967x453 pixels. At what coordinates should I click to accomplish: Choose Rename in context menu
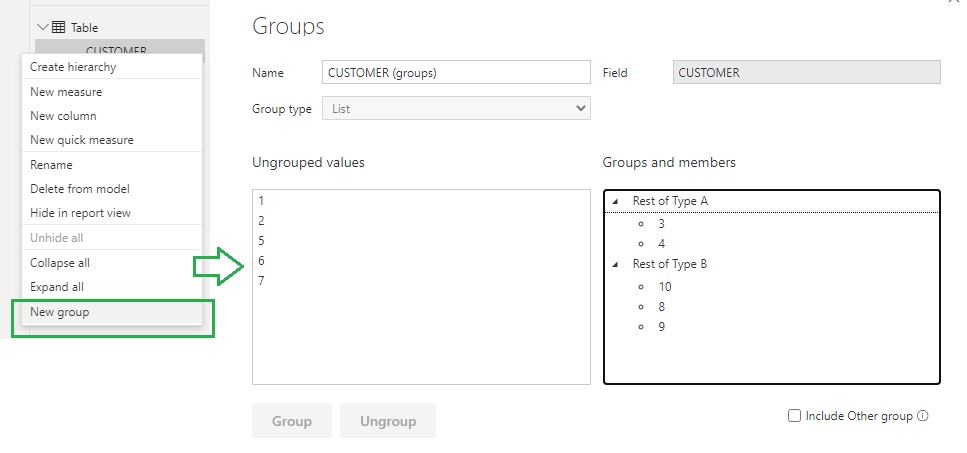pyautogui.click(x=112, y=165)
